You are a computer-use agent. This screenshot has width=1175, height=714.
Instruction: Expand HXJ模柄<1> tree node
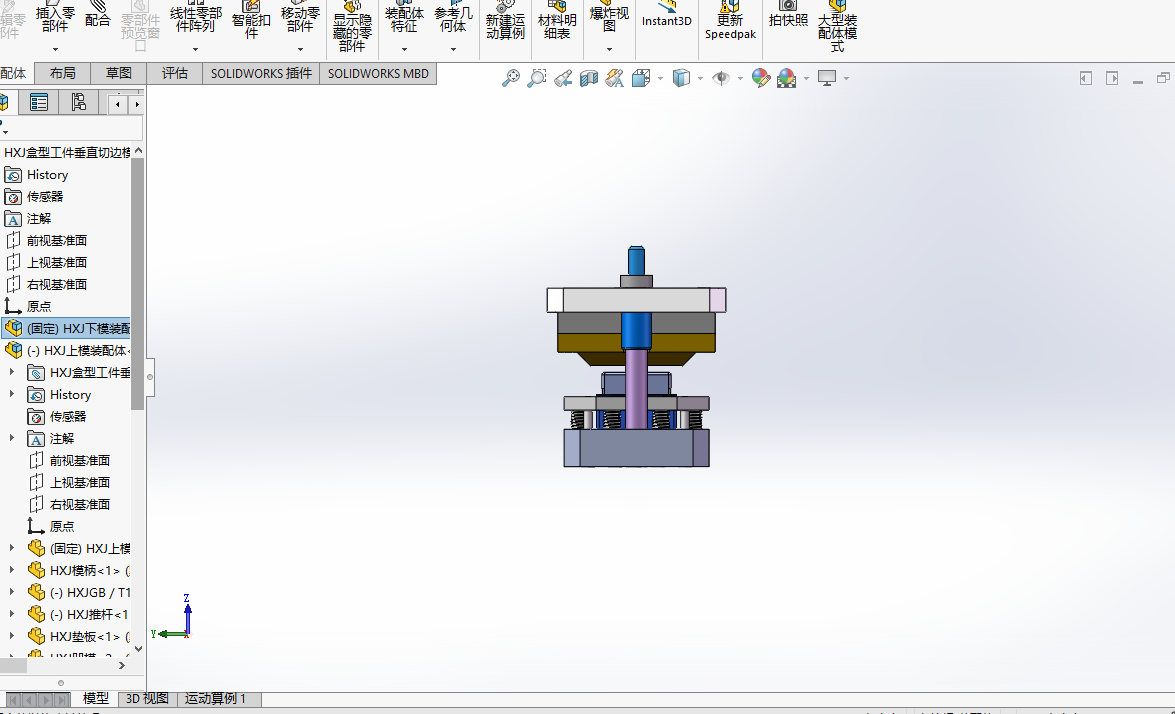pos(11,570)
